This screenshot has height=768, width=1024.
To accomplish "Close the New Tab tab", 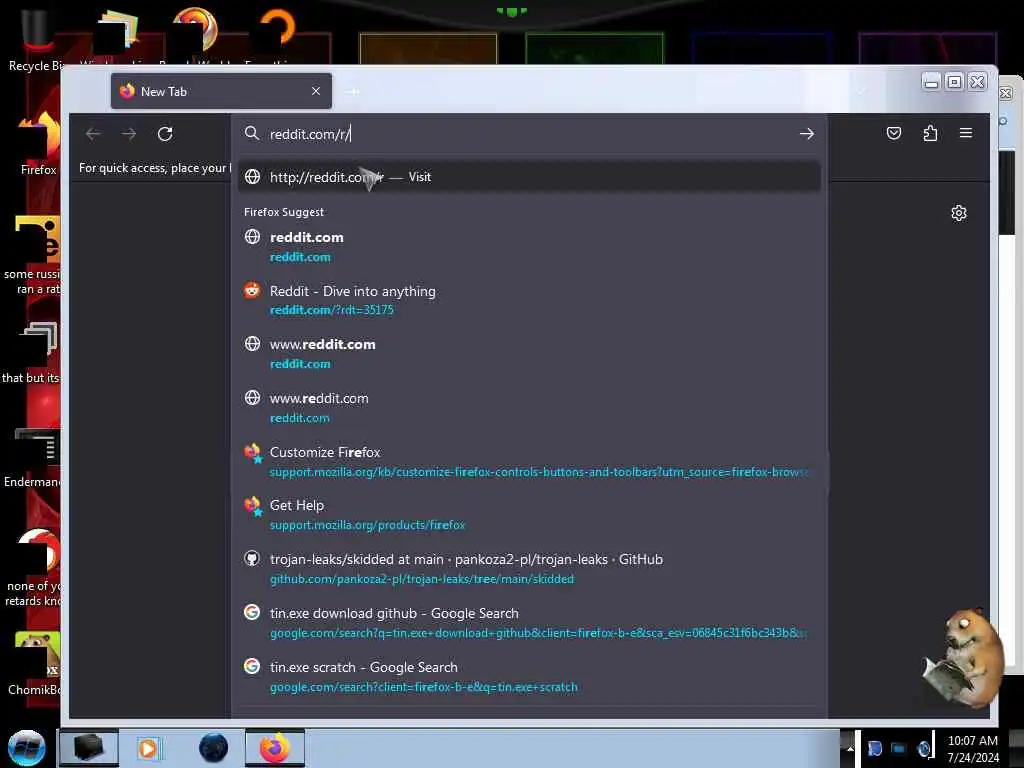I will point(316,91).
